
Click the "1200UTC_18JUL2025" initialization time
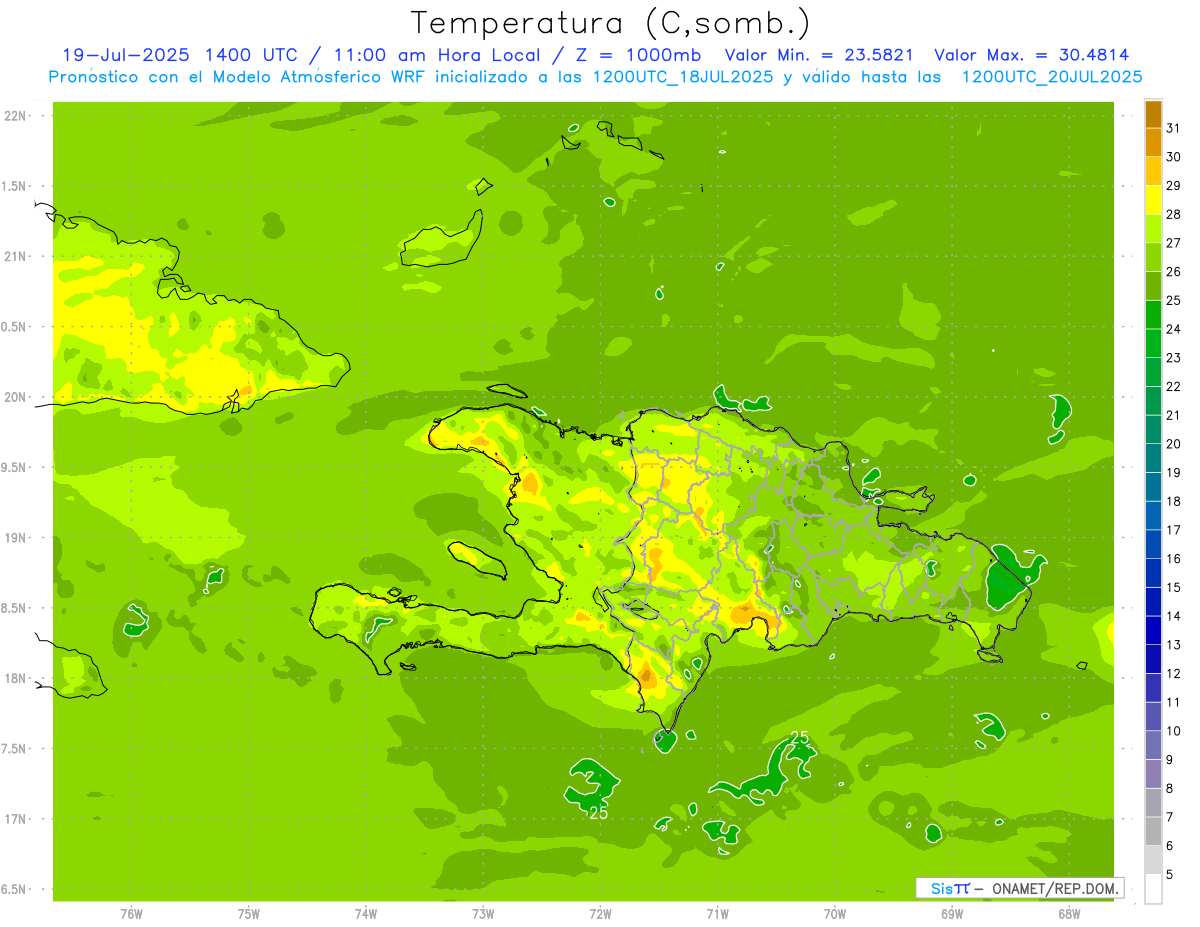point(684,77)
